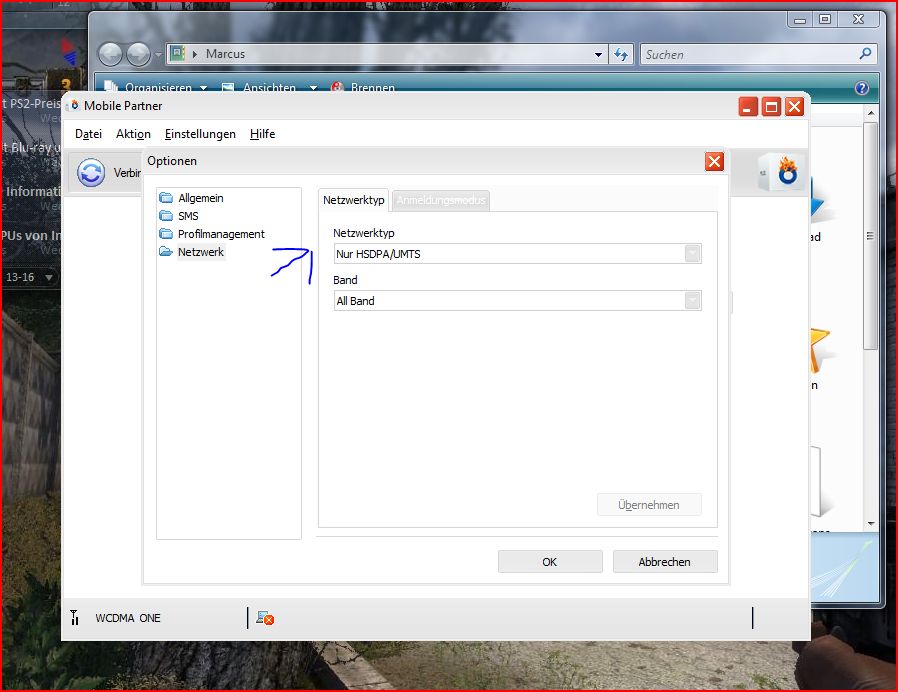Screen dimensions: 898x692
Task: Switch to the Anmeldungsmodus tab
Action: pyautogui.click(x=440, y=200)
